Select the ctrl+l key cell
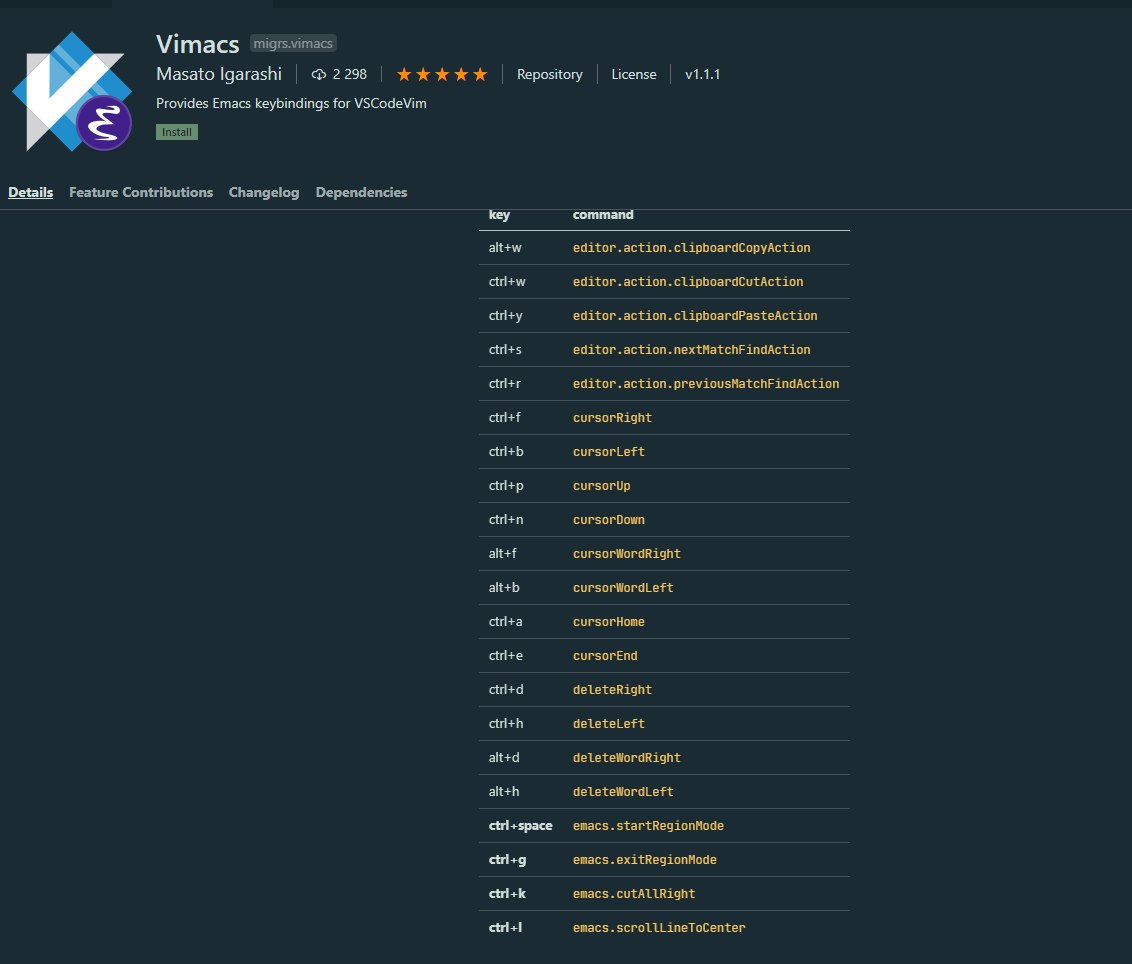This screenshot has width=1132, height=964. [505, 927]
